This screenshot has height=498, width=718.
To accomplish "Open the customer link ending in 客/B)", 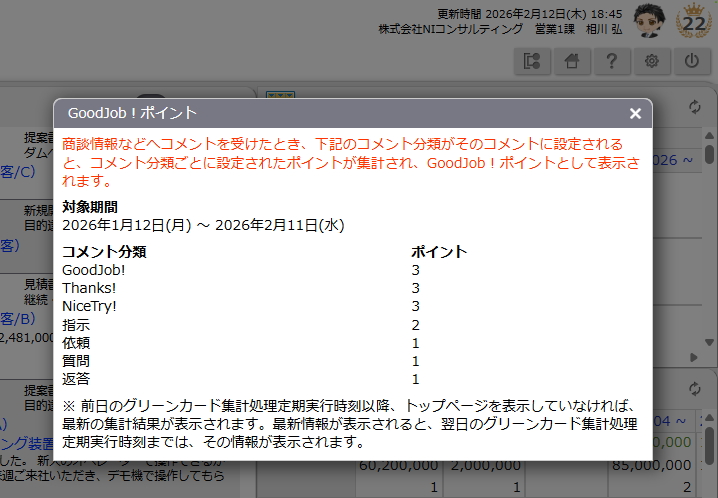I will point(17,319).
